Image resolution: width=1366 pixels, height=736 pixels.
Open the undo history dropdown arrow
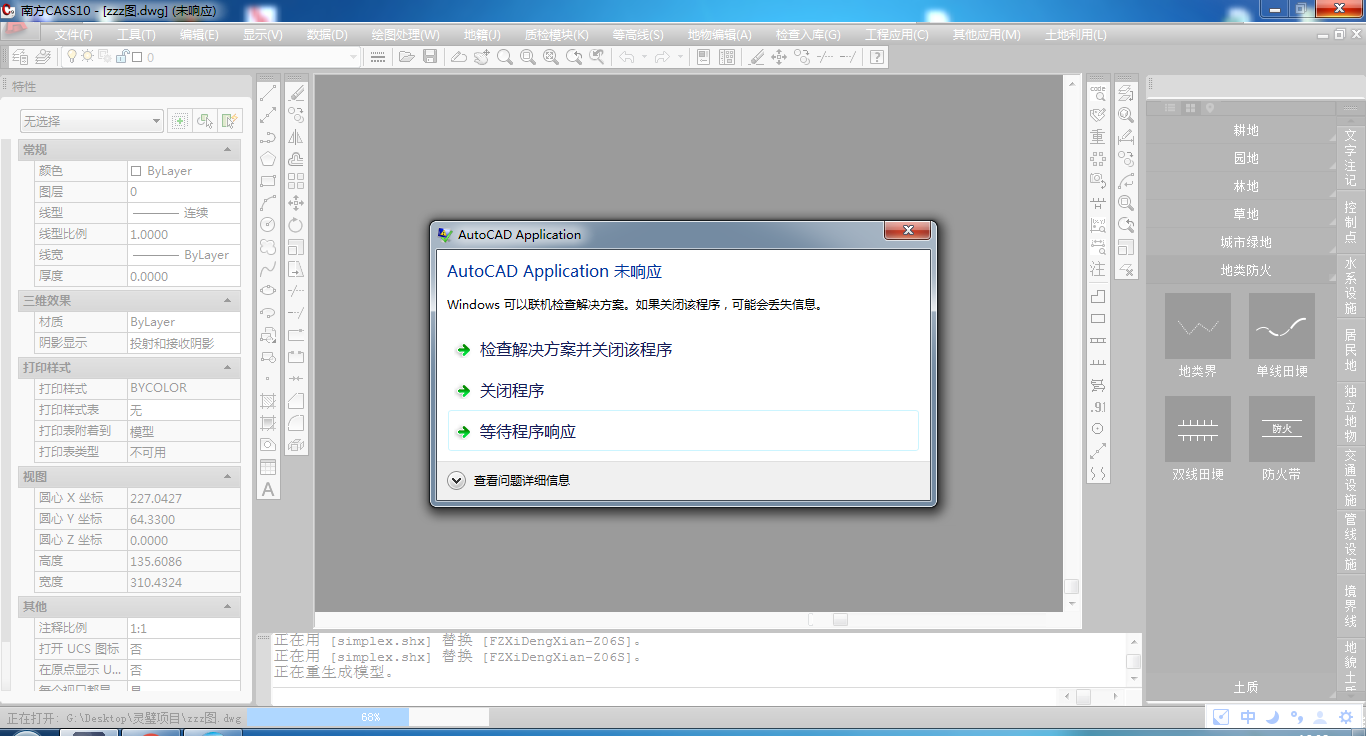pyautogui.click(x=644, y=57)
